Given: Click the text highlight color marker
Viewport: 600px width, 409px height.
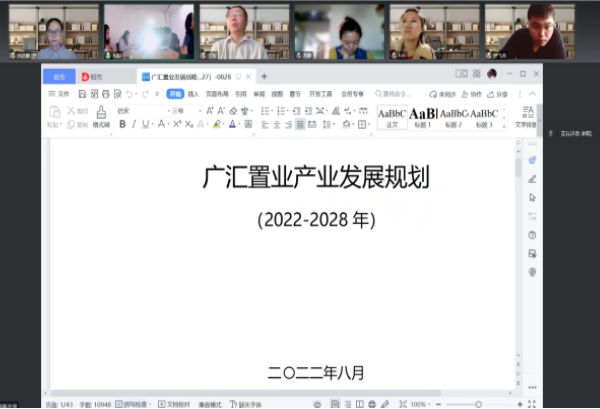Looking at the screenshot, I should (217, 124).
